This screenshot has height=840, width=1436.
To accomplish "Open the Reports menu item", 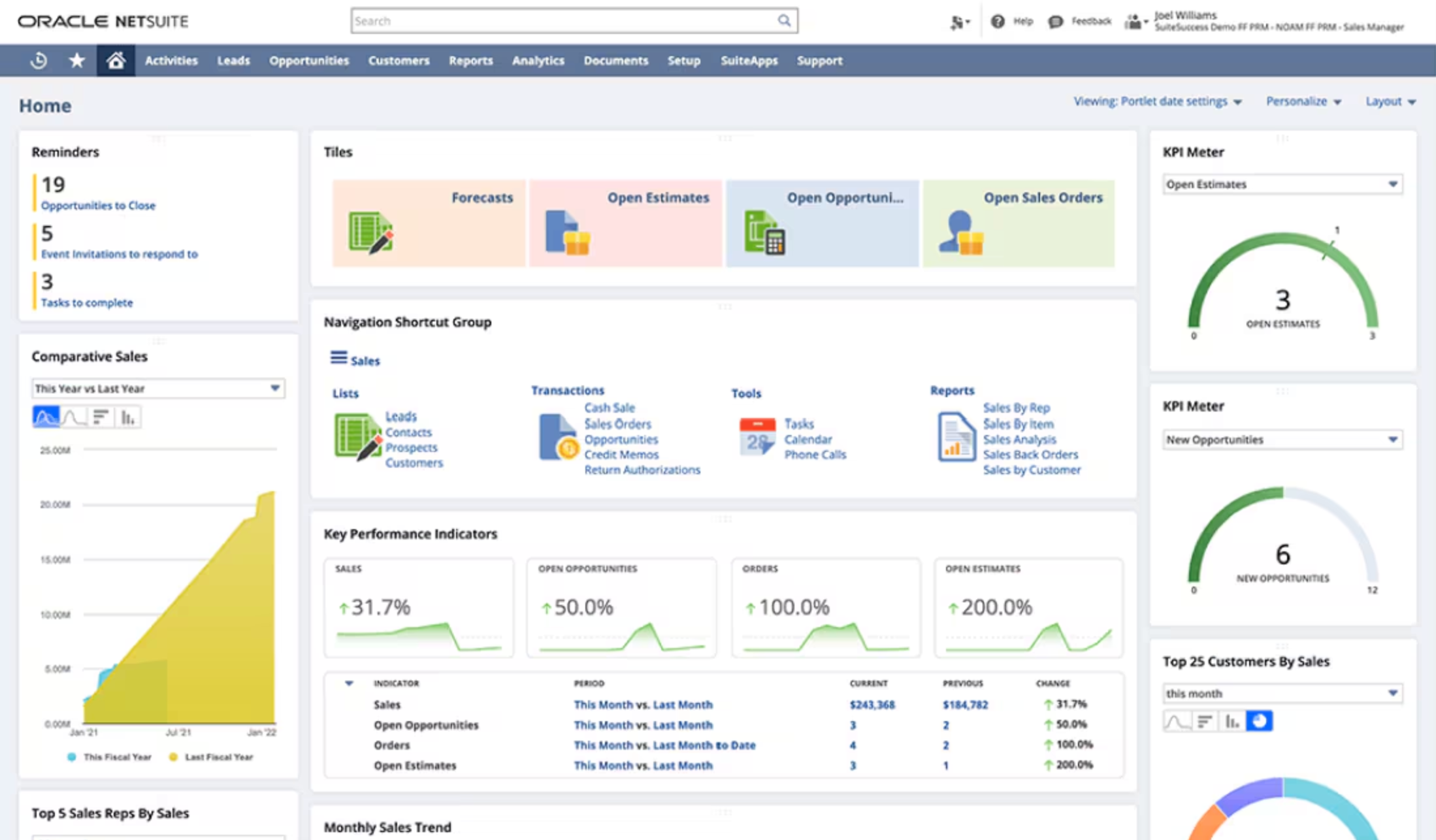I will [469, 60].
